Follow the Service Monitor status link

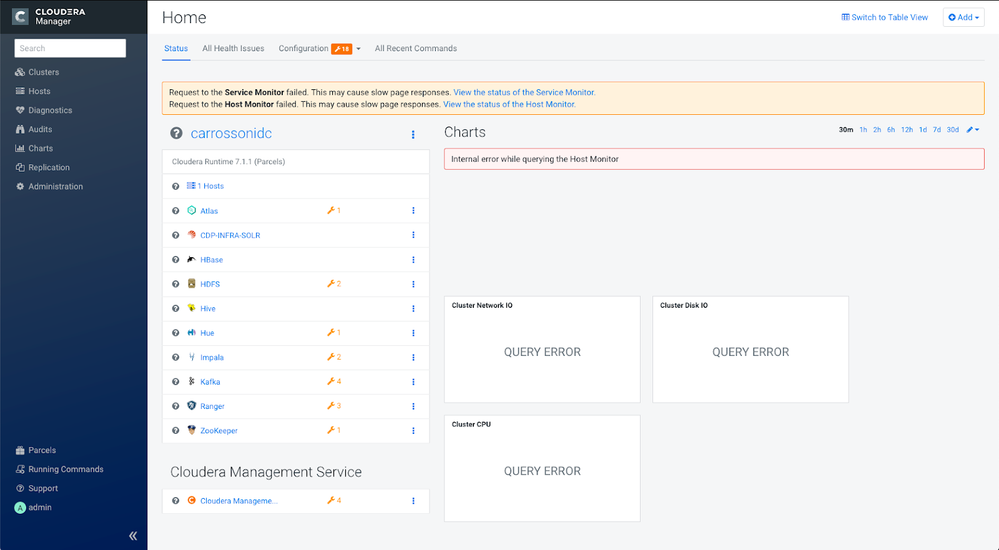[x=524, y=92]
